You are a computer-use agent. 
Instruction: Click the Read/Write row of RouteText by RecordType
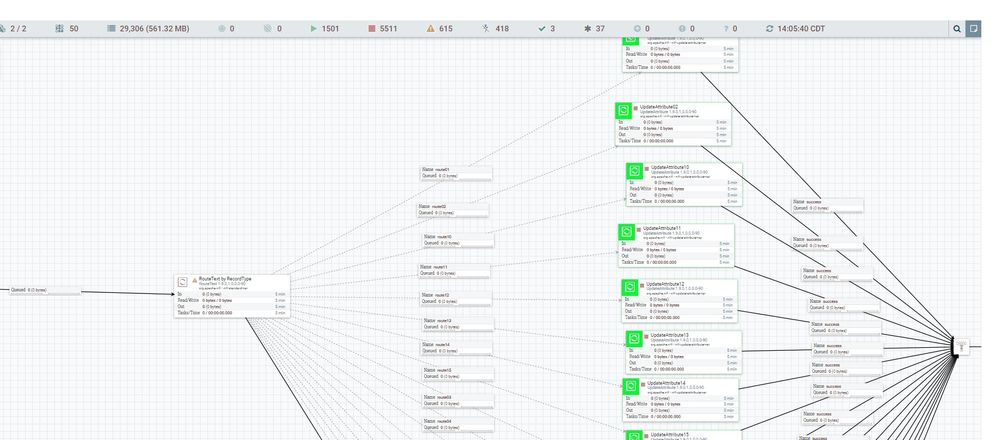pos(232,300)
